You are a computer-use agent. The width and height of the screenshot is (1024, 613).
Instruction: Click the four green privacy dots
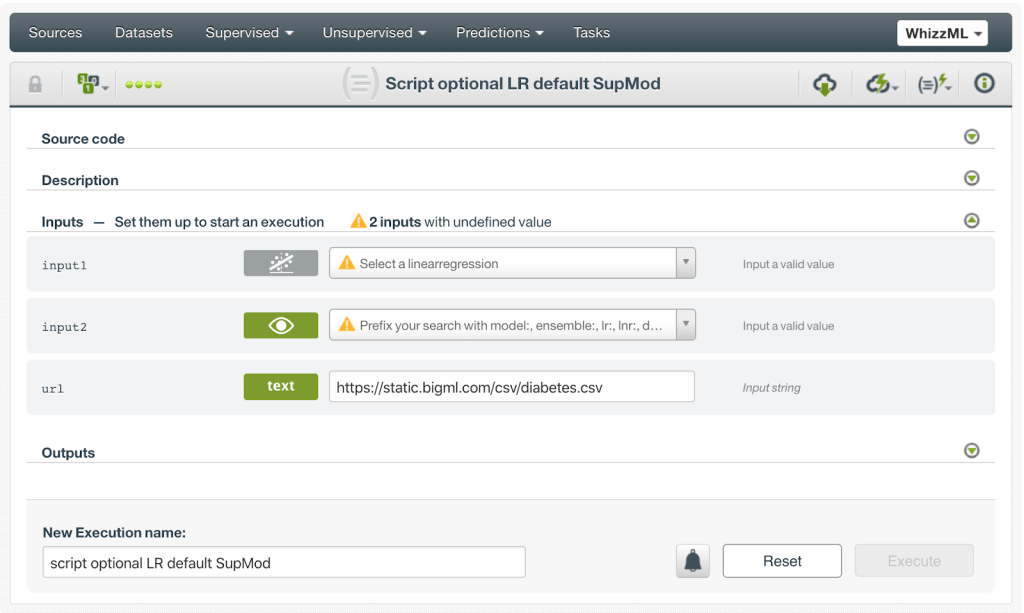[x=143, y=84]
